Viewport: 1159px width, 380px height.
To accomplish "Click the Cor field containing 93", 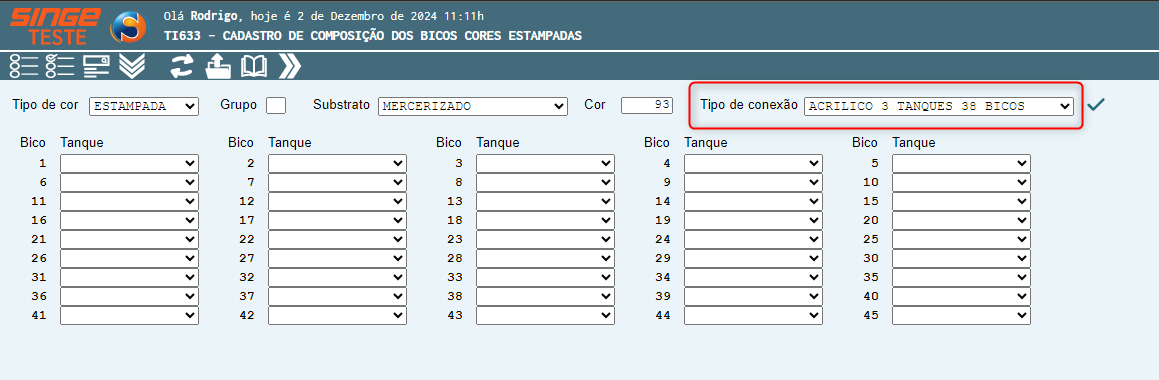I will (x=647, y=106).
